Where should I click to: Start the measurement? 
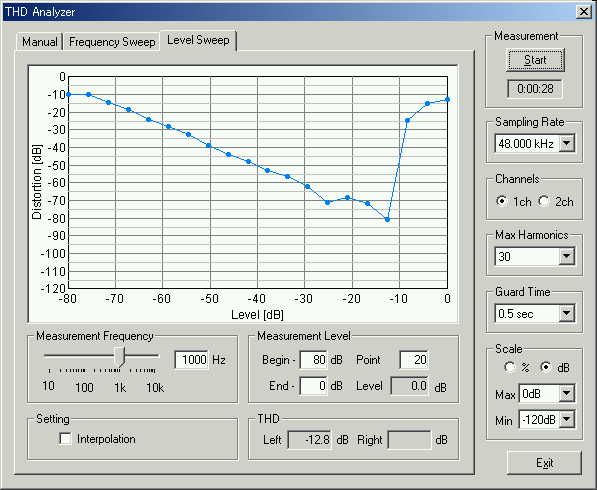[x=535, y=60]
